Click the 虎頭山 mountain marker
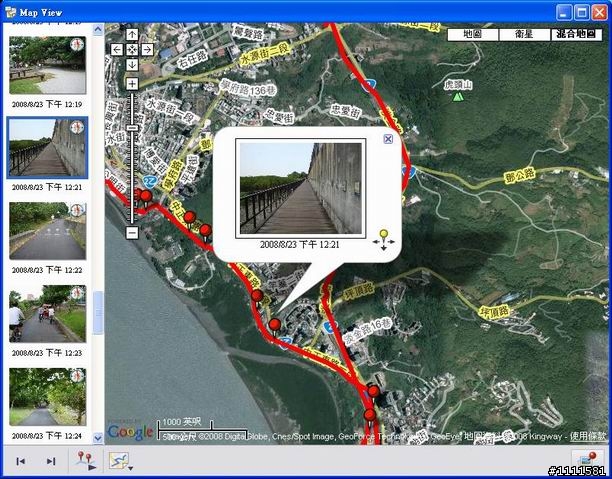This screenshot has height=479, width=612. coord(458,96)
